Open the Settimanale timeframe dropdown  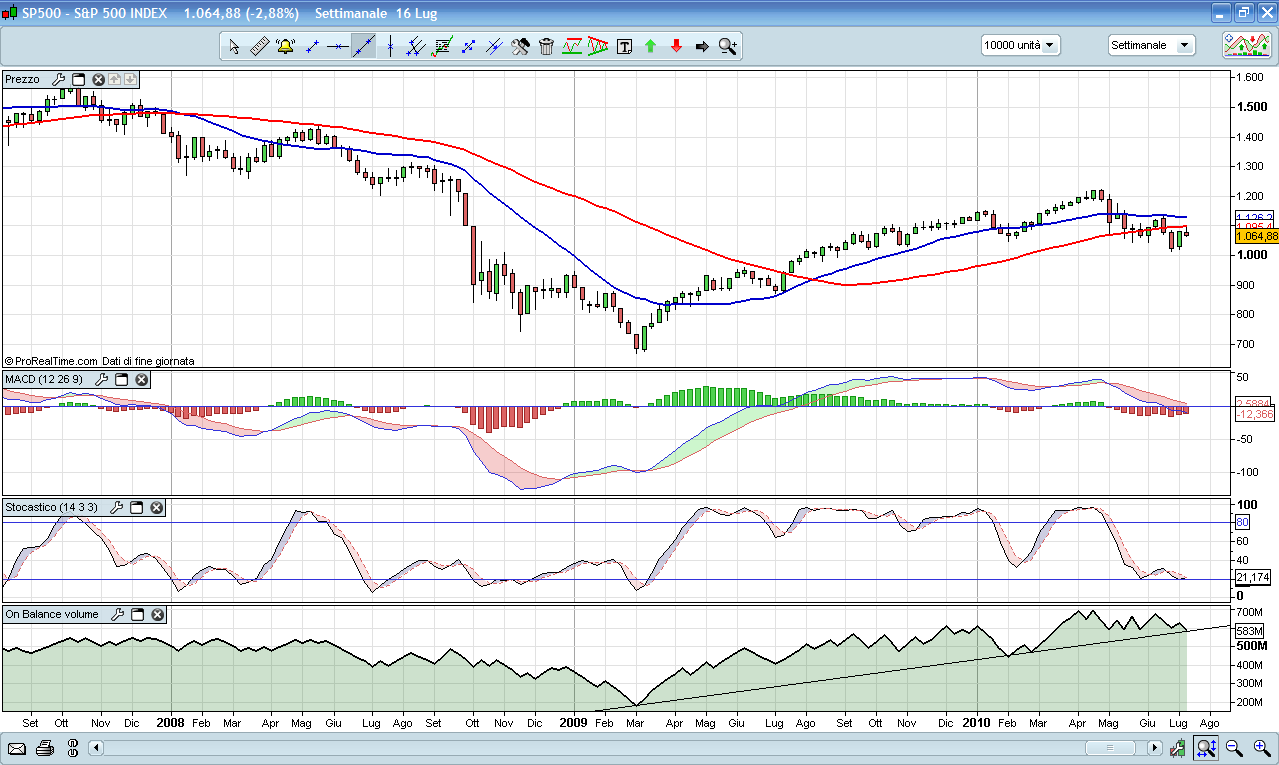[x=1151, y=45]
